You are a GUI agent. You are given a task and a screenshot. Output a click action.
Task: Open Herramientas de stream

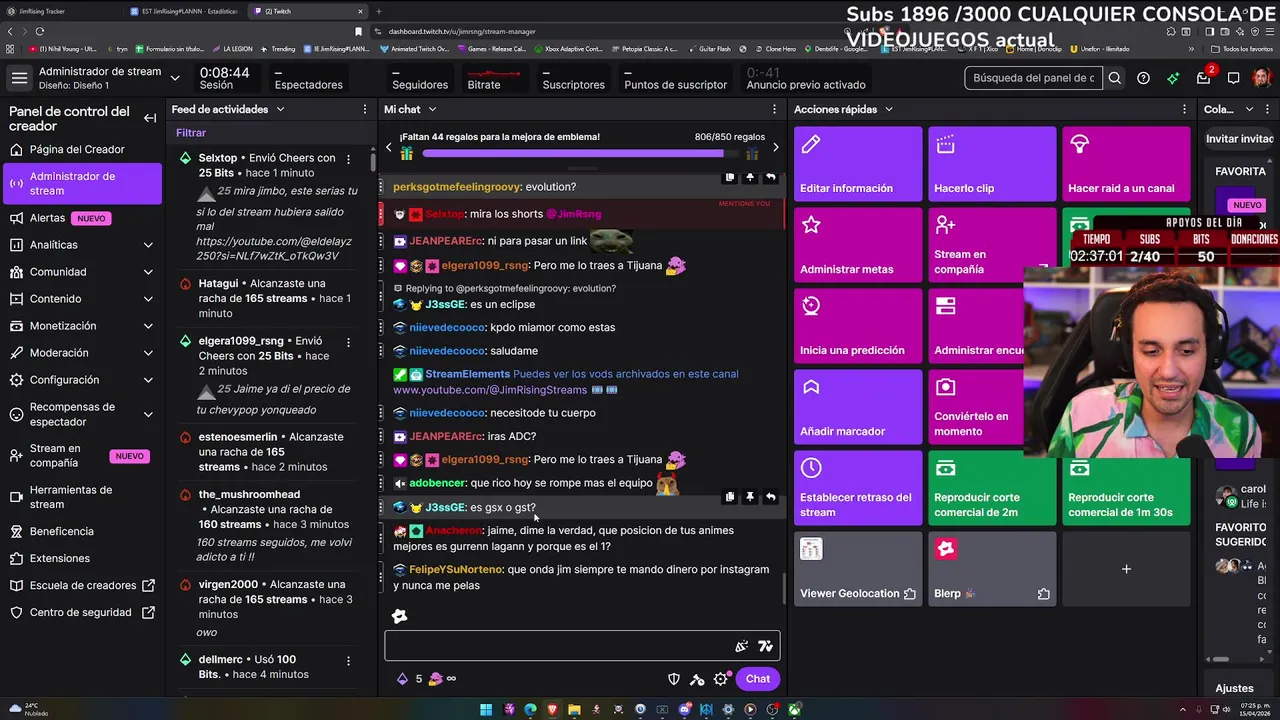point(81,497)
